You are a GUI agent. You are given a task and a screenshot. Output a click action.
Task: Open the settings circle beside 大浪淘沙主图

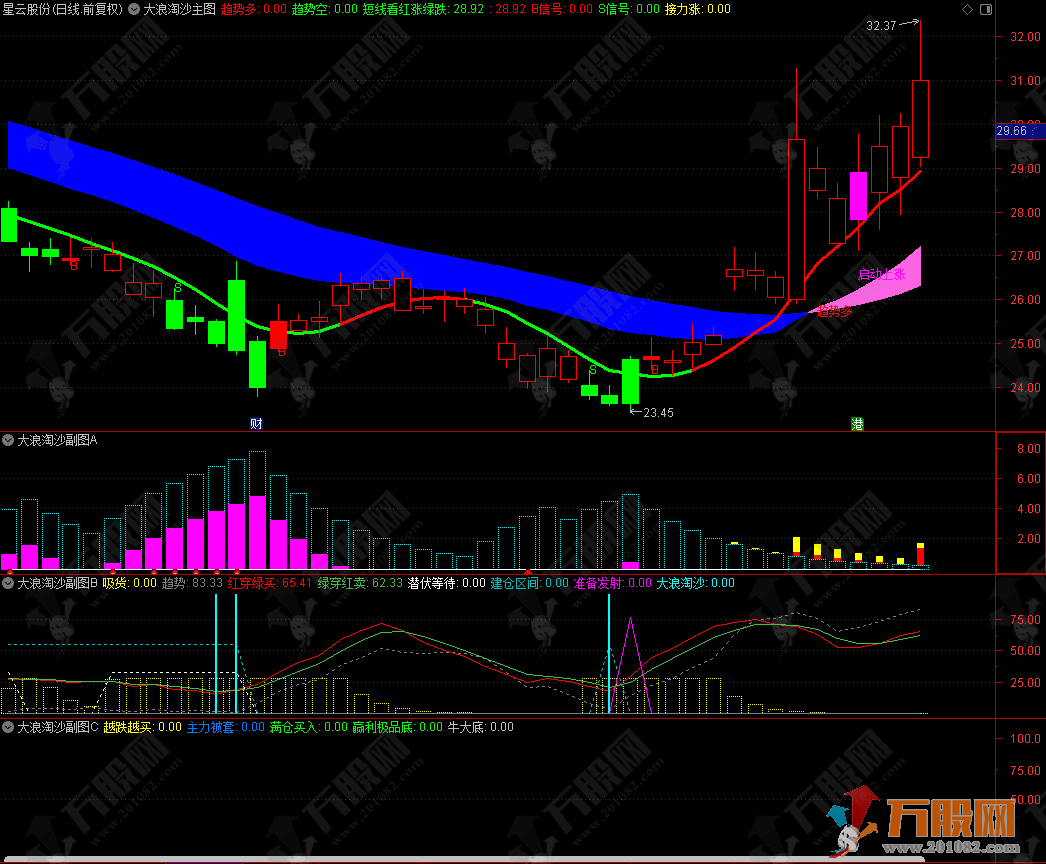click(134, 9)
